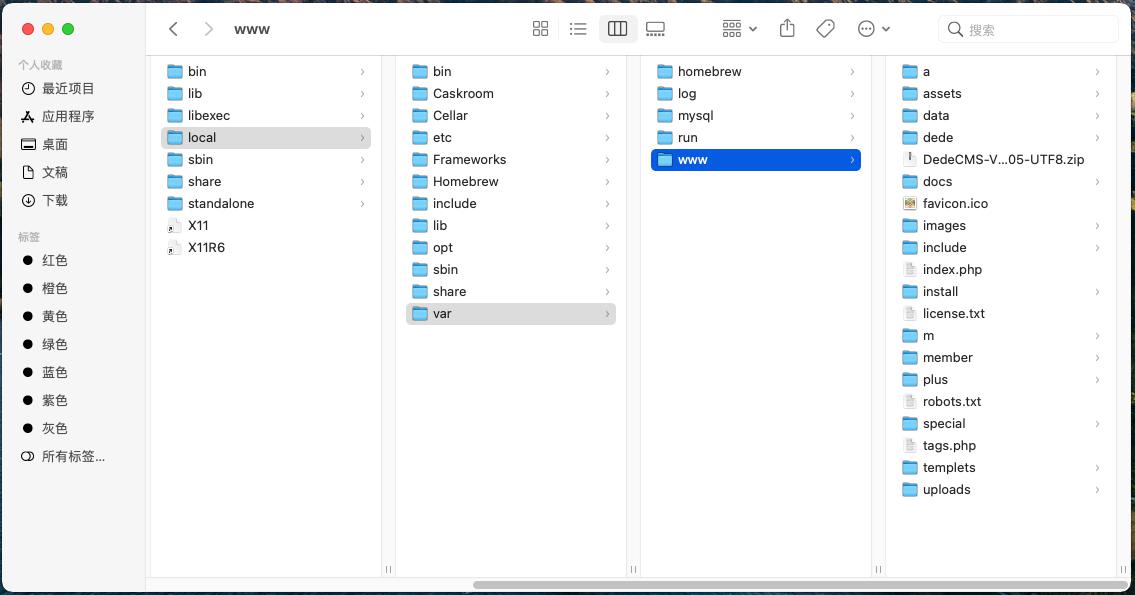1135x595 pixels.
Task: Open 桌面 in the sidebar
Action: (x=45, y=144)
